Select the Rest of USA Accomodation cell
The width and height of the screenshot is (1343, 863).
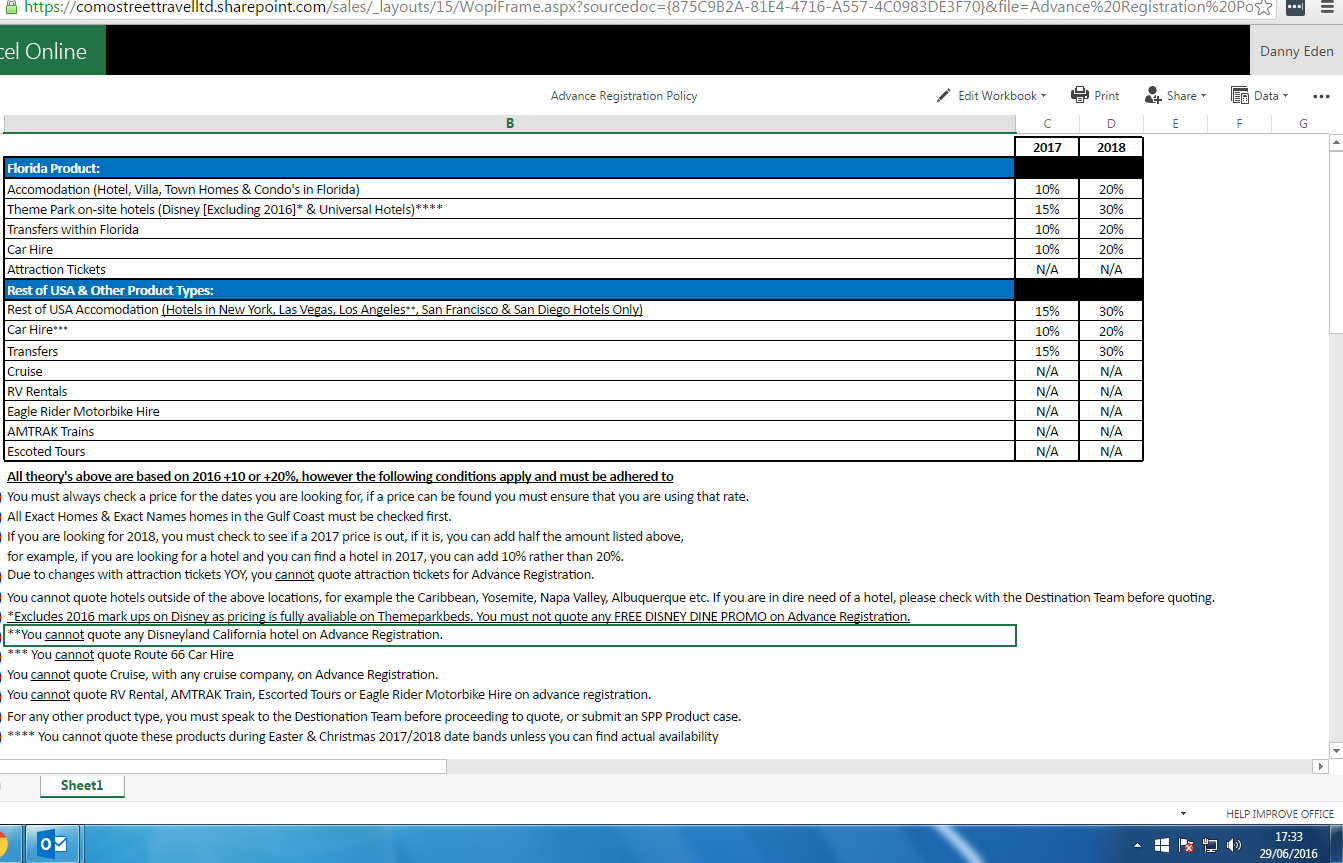tap(510, 310)
